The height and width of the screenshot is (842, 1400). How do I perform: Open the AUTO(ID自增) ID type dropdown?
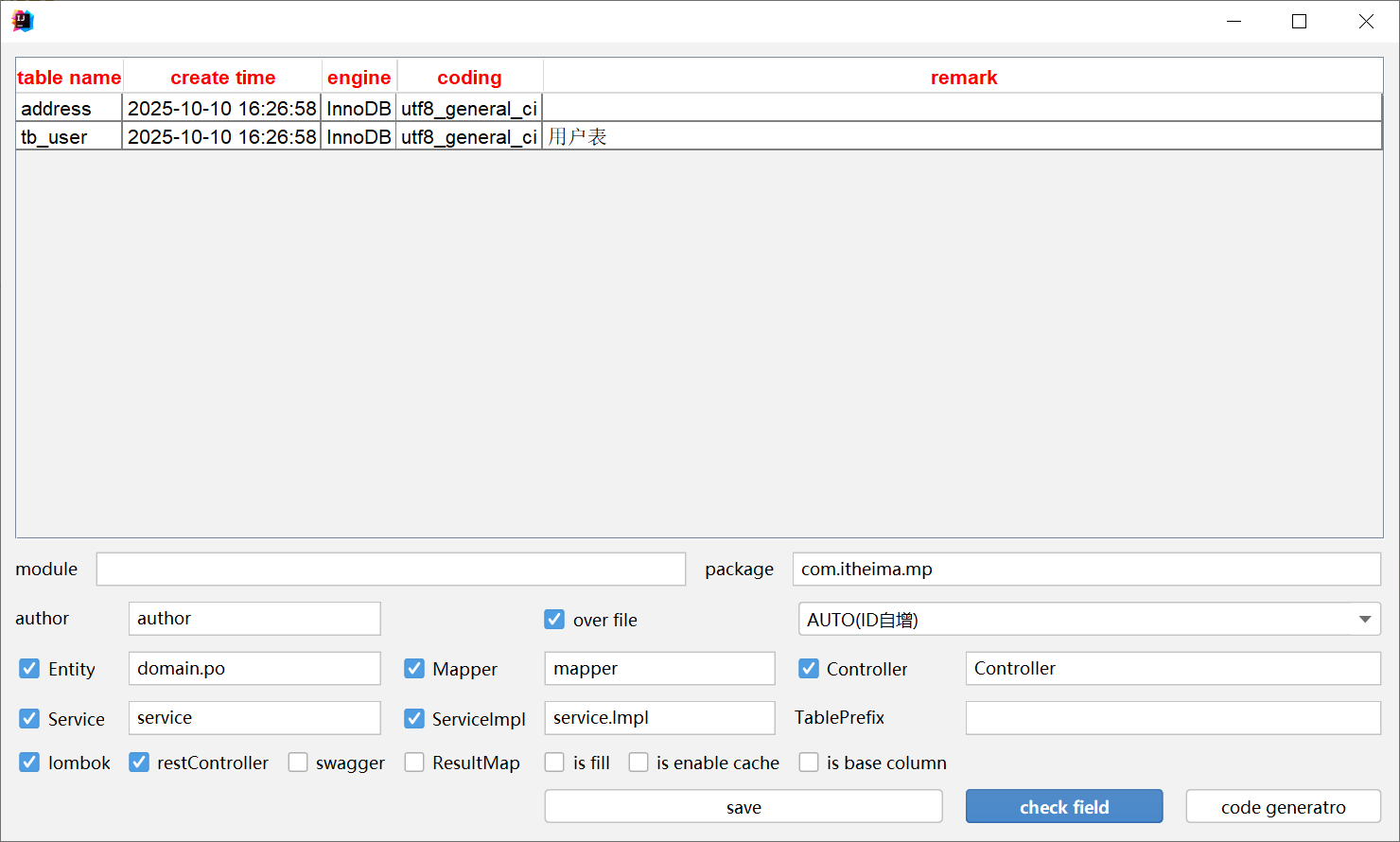1090,620
